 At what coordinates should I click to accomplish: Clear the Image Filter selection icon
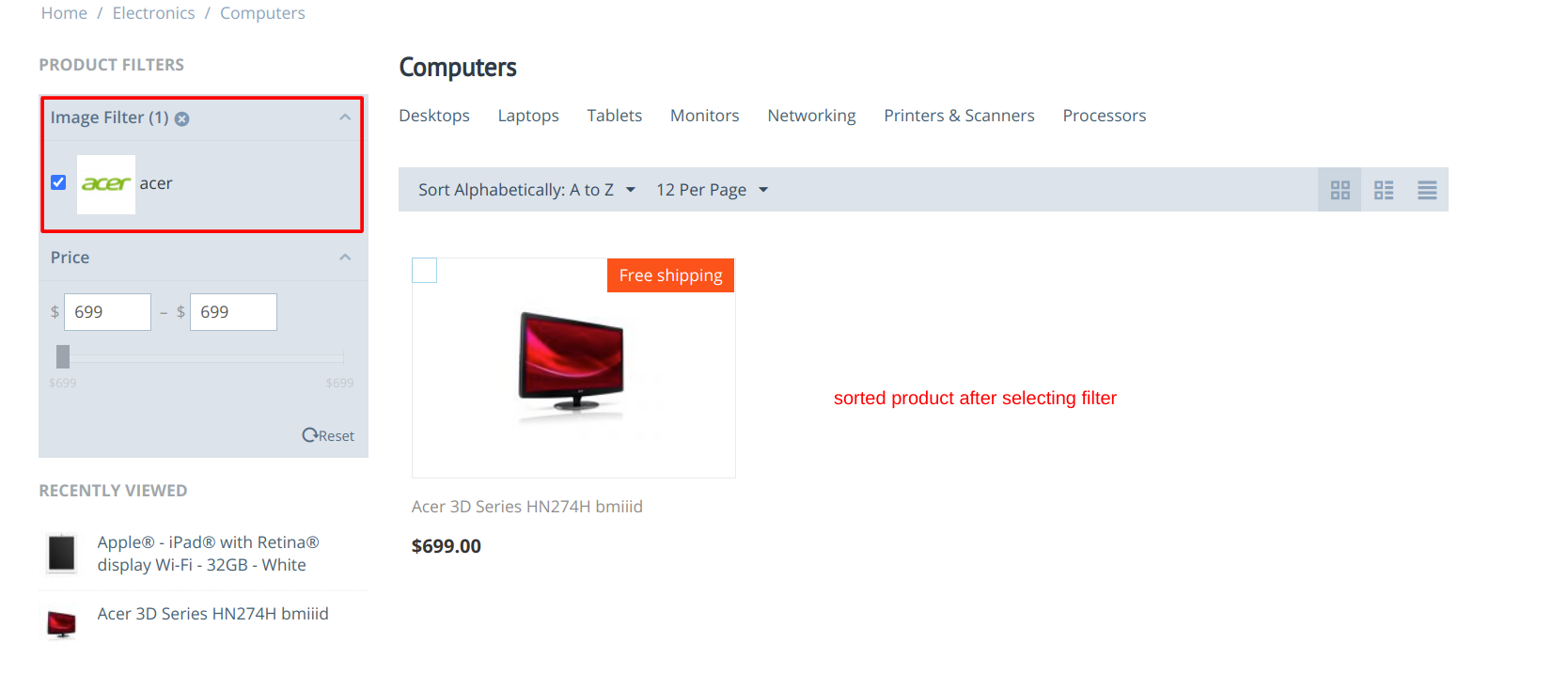[182, 118]
